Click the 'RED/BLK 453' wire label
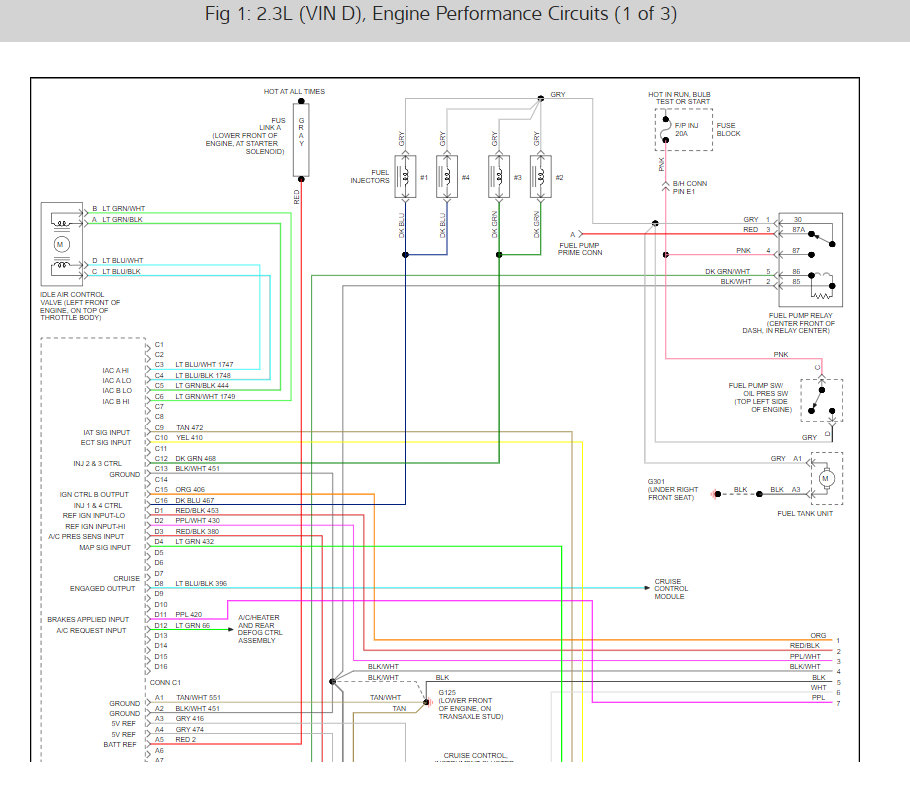Image resolution: width=910 pixels, height=798 pixels. pyautogui.click(x=197, y=511)
